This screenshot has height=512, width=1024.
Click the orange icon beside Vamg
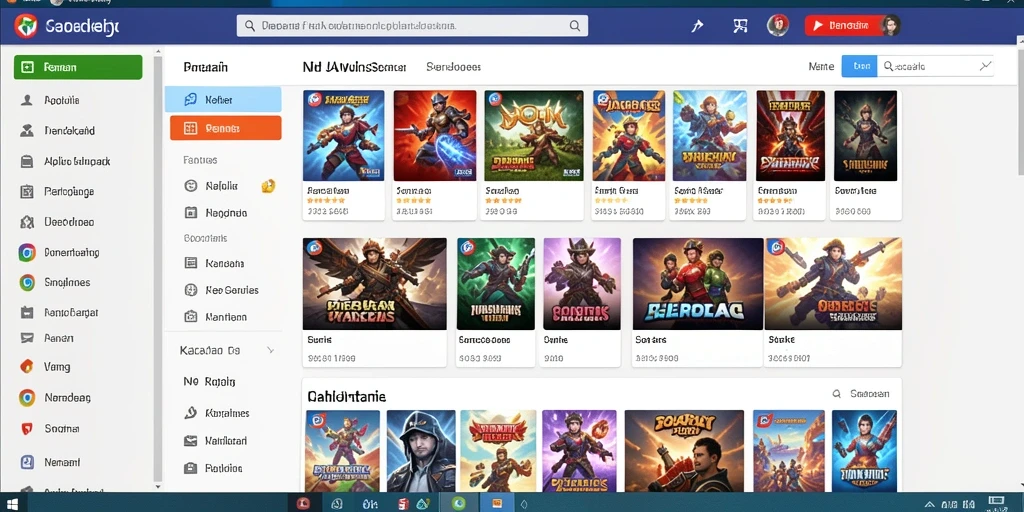point(27,366)
